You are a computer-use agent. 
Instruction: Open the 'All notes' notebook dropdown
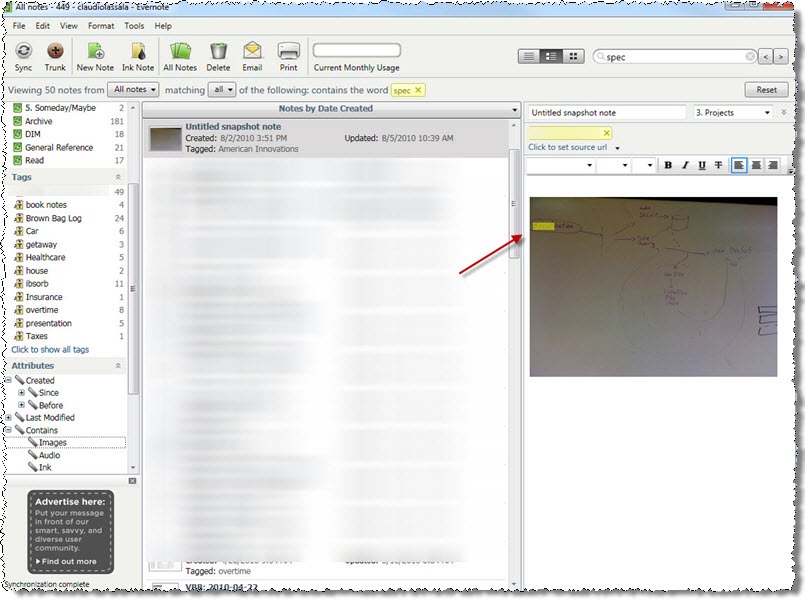click(x=133, y=90)
